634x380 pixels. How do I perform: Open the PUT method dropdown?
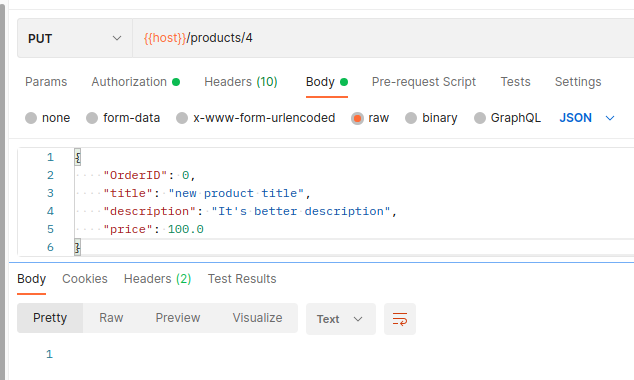[75, 38]
